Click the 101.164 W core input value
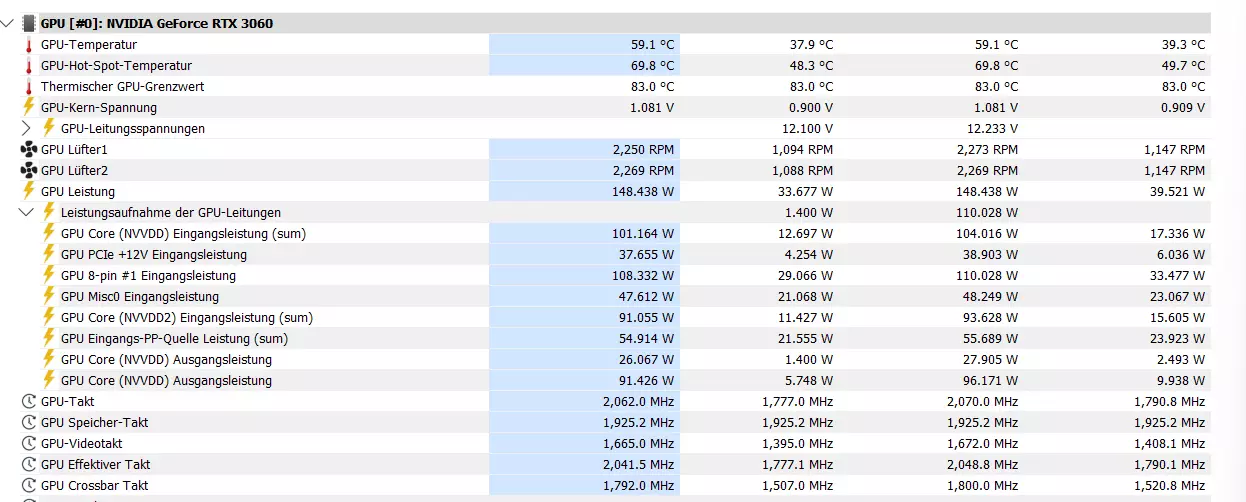 [642, 233]
